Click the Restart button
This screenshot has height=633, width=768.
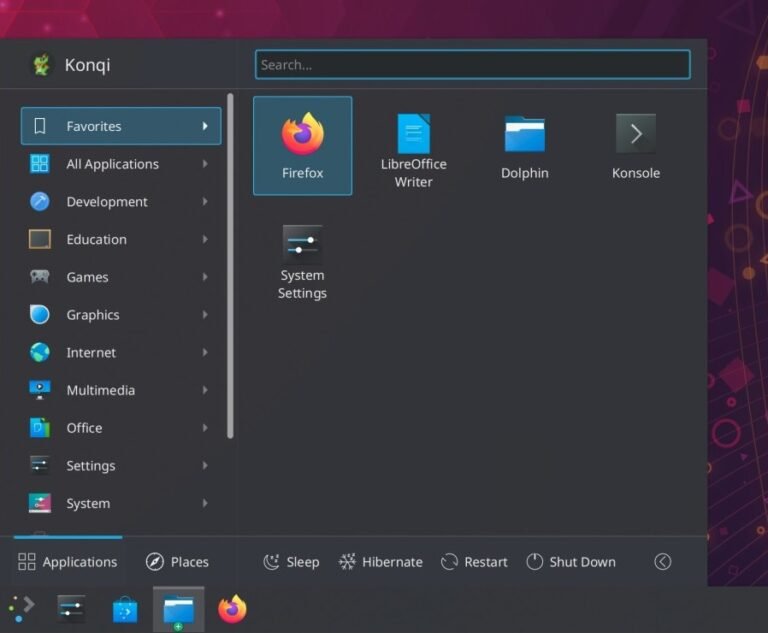pos(474,561)
